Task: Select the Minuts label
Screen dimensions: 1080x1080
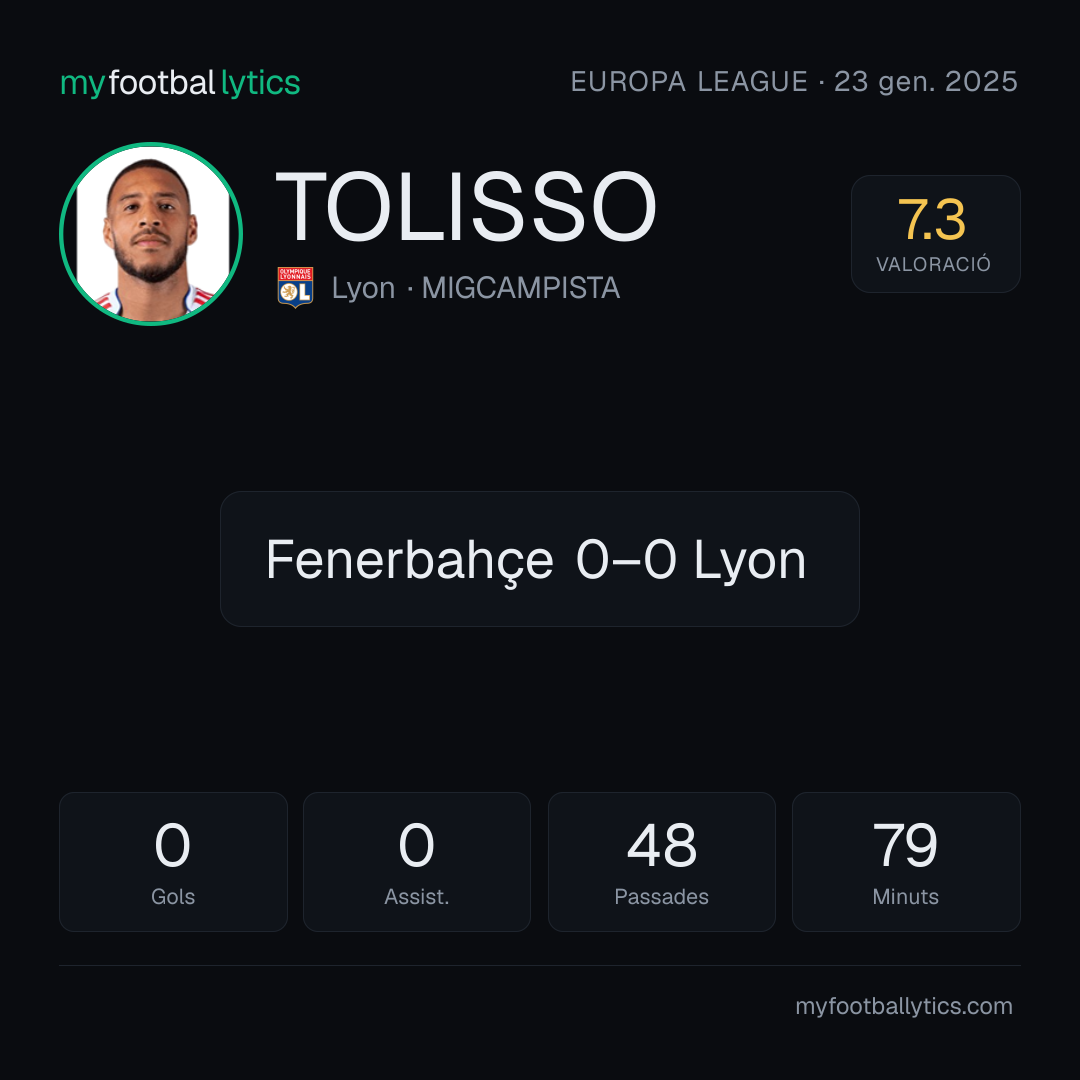Action: point(905,897)
